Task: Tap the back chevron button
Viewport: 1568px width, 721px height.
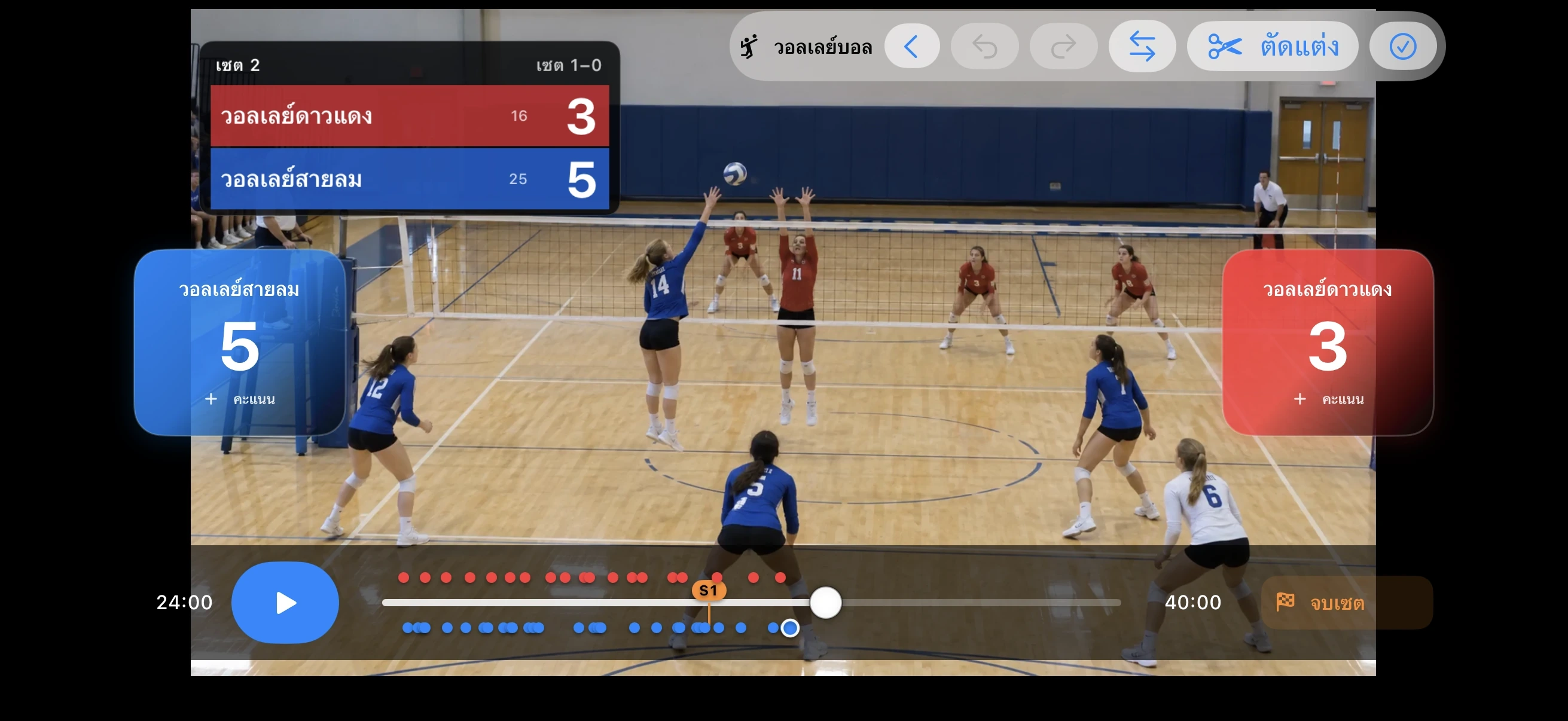Action: (x=911, y=46)
